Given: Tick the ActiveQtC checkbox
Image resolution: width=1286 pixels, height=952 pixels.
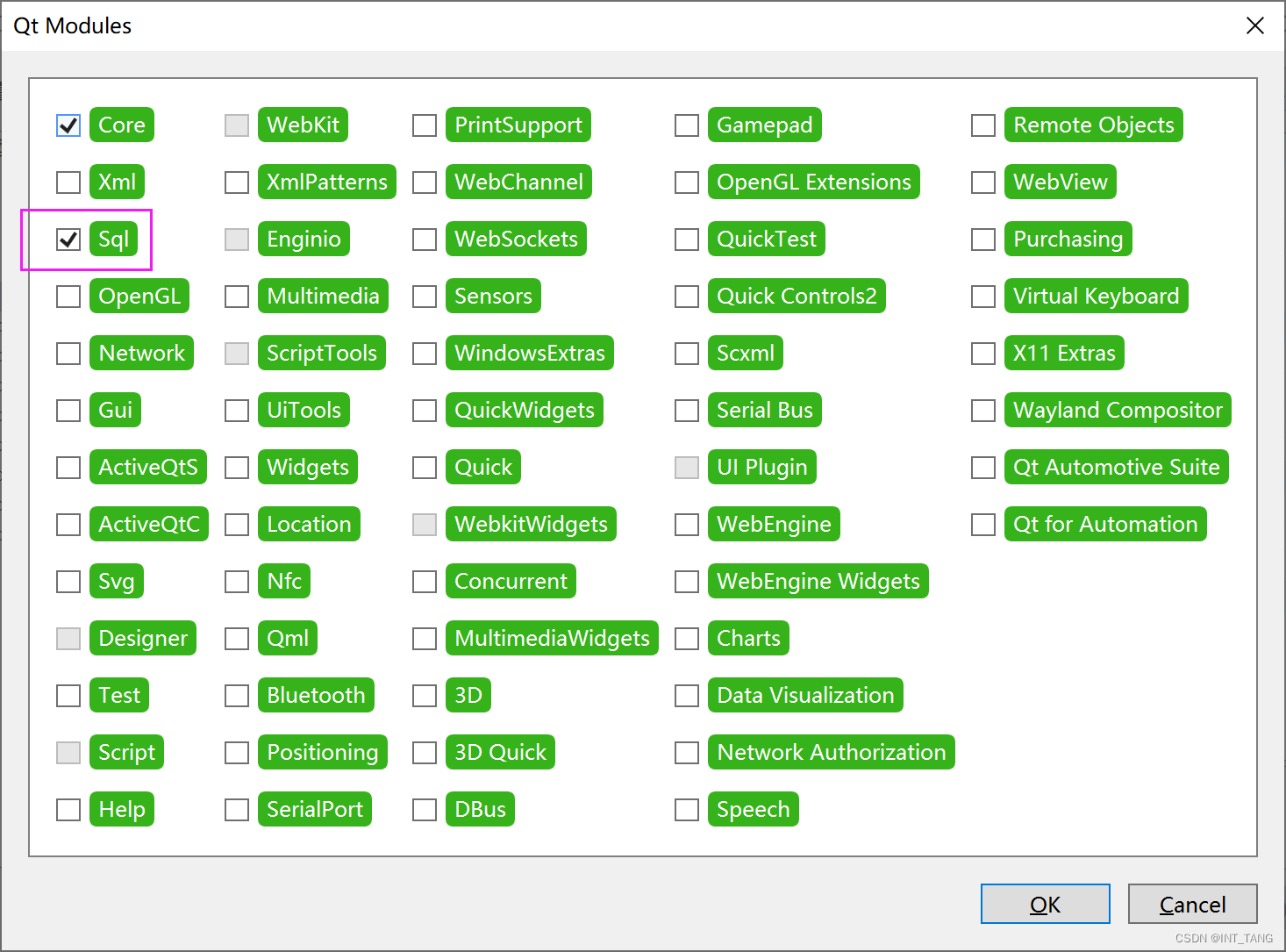Looking at the screenshot, I should click(68, 525).
